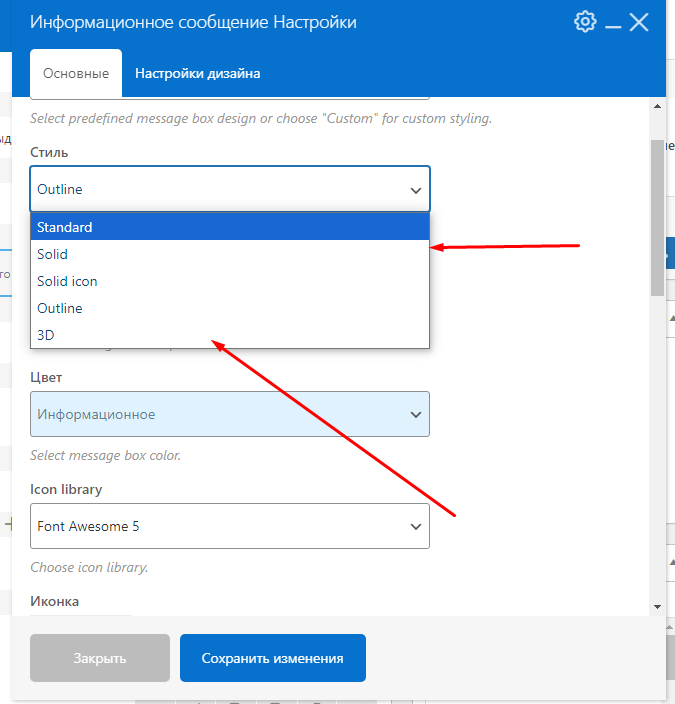The image size is (675, 704).
Task: Click the Закрыть button
Action: 100,658
